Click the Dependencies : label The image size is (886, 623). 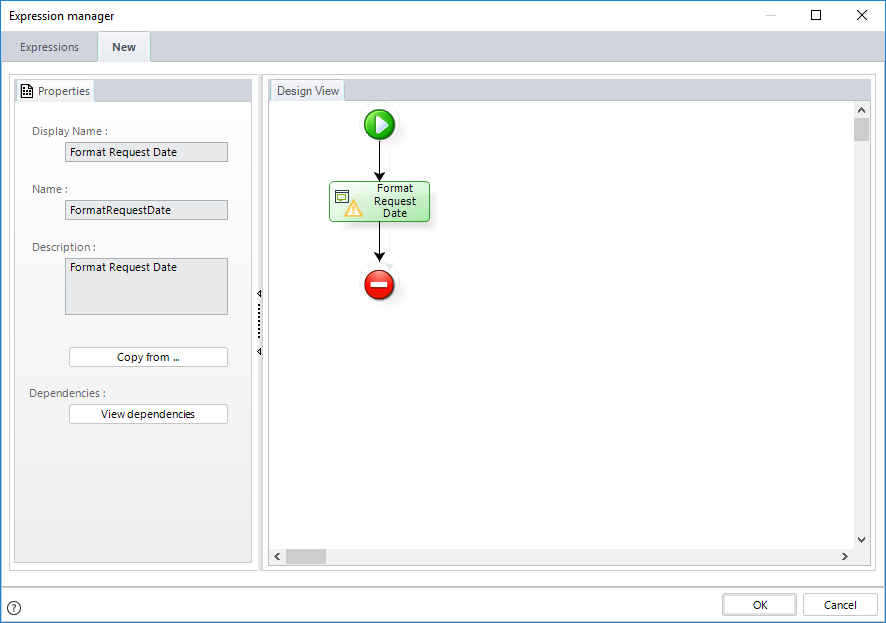[67, 393]
